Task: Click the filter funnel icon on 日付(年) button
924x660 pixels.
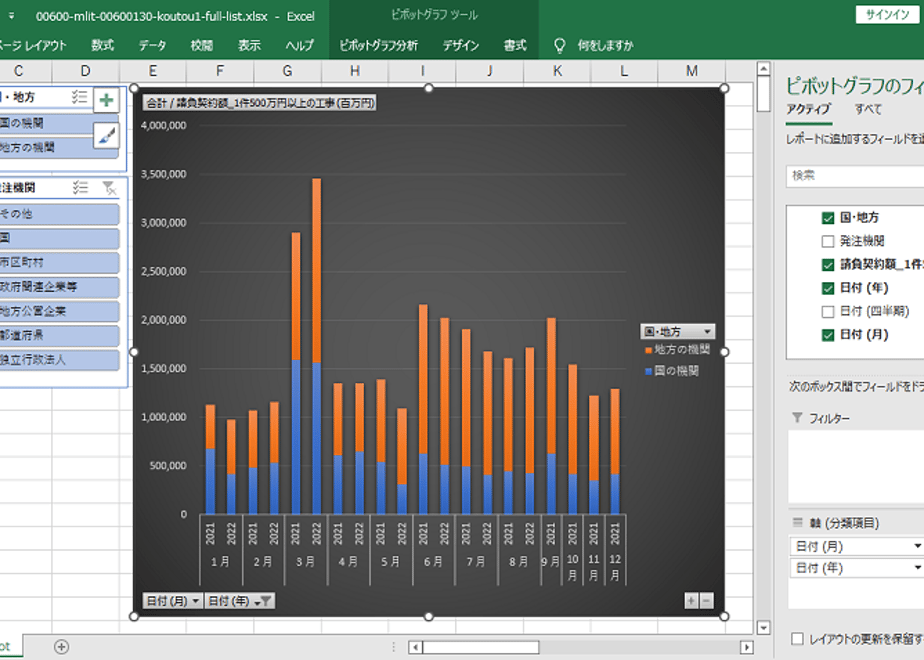Action: pos(266,601)
